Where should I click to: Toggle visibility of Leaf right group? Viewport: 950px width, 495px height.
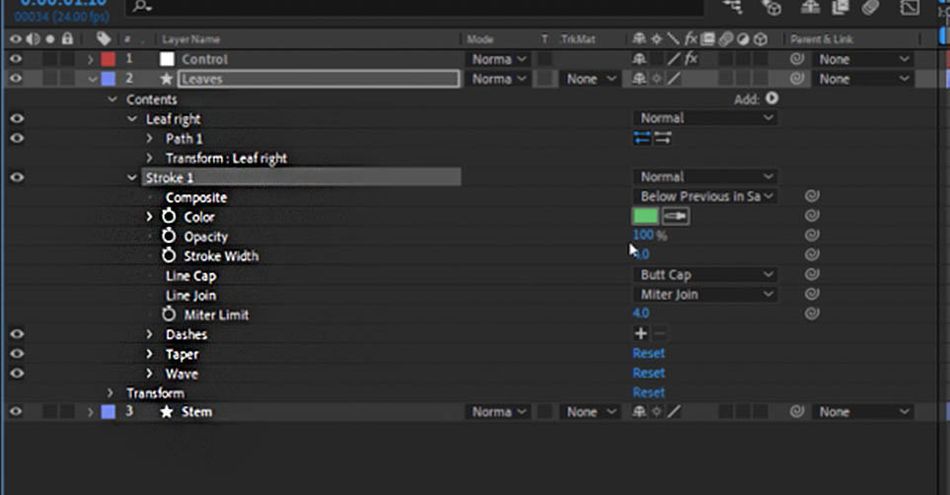tap(16, 119)
